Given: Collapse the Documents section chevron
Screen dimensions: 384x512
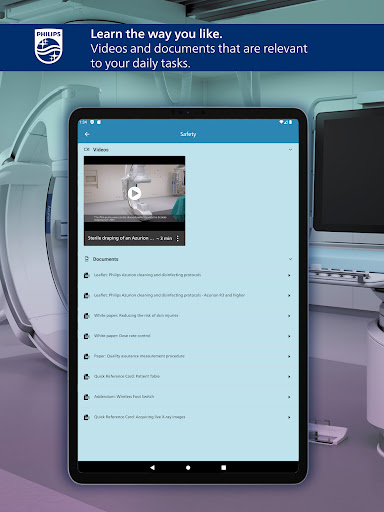Looking at the screenshot, I should (290, 259).
